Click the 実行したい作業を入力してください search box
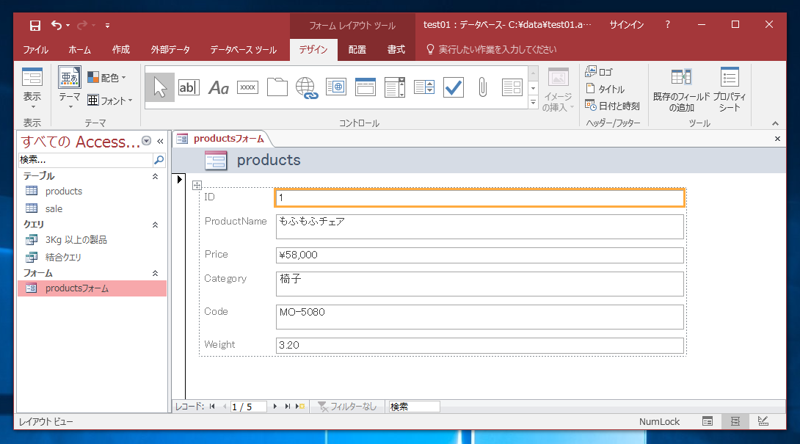Image resolution: width=800 pixels, height=444 pixels. tap(497, 50)
